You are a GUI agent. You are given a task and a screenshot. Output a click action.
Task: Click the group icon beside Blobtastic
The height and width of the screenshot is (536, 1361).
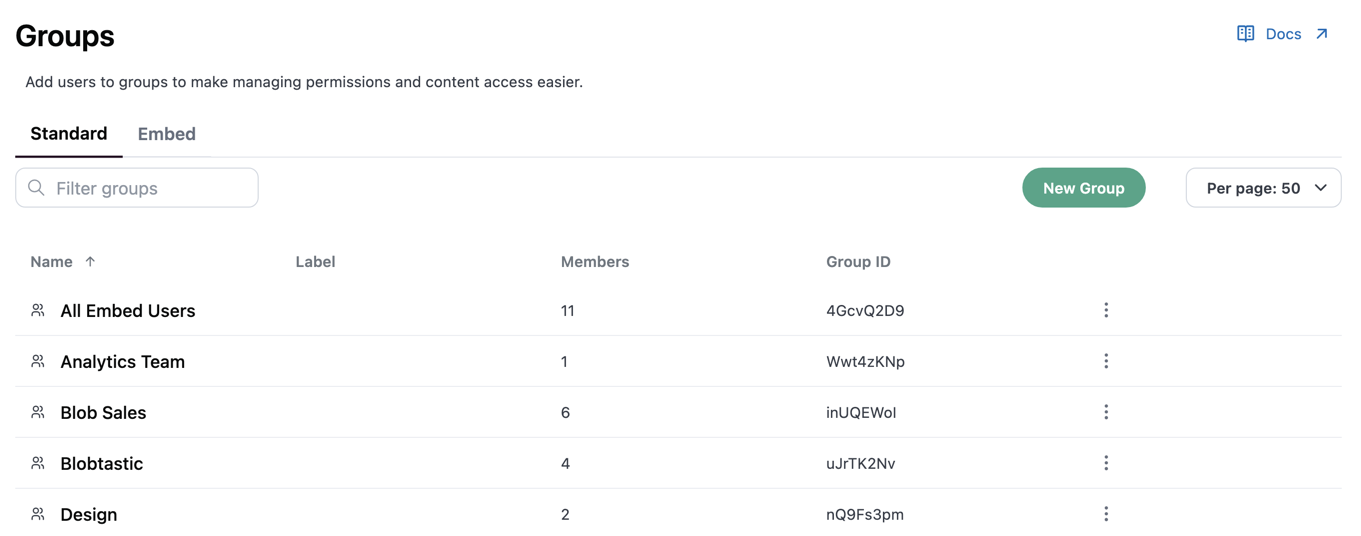(x=38, y=463)
